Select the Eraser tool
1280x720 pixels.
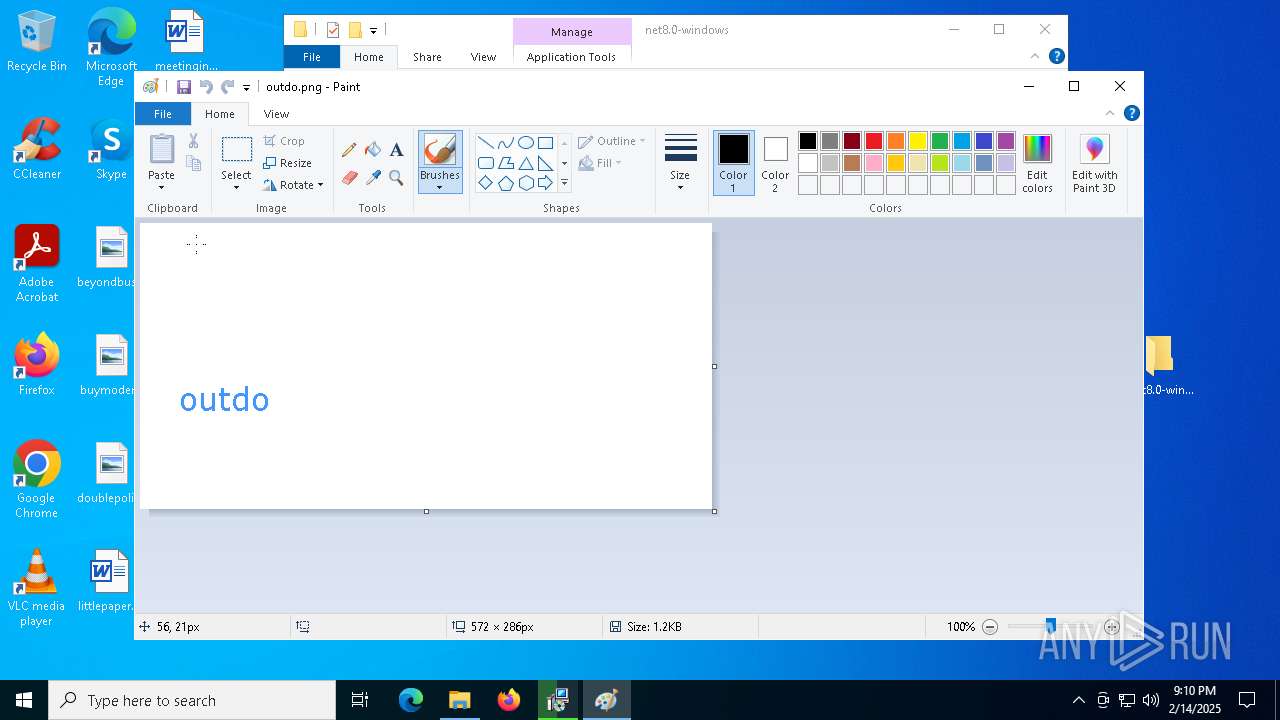pyautogui.click(x=349, y=178)
